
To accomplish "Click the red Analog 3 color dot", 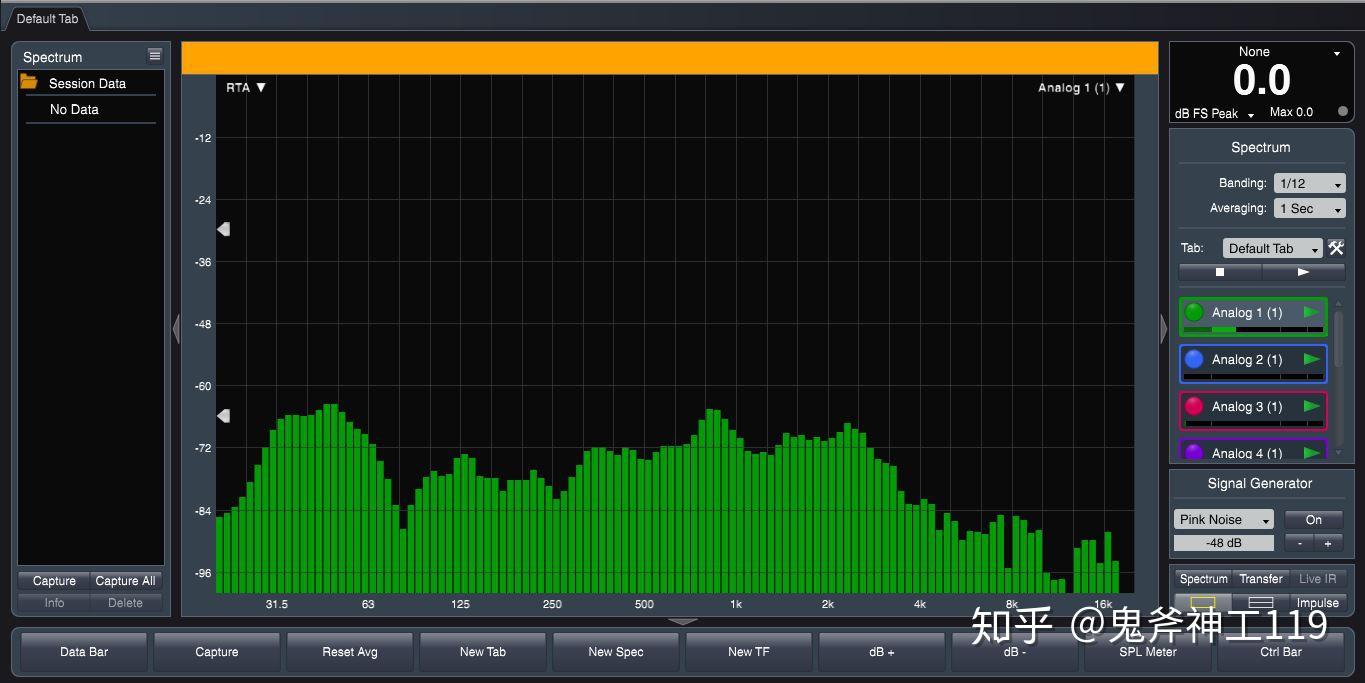I will [1194, 406].
